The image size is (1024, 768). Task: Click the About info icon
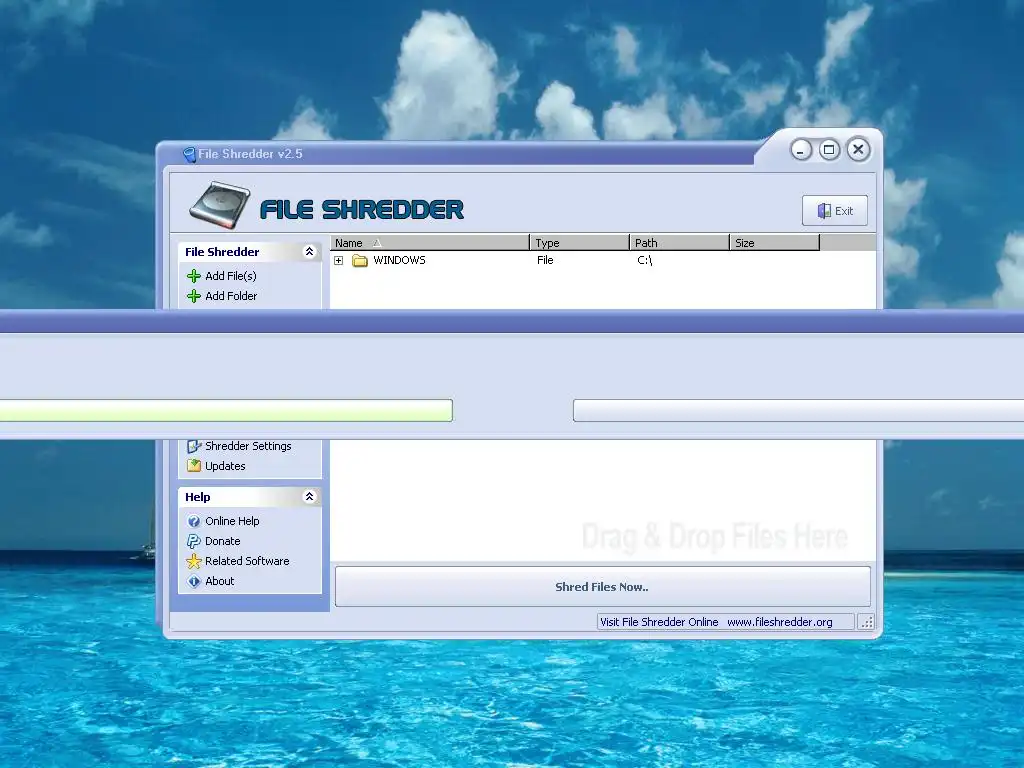[194, 581]
